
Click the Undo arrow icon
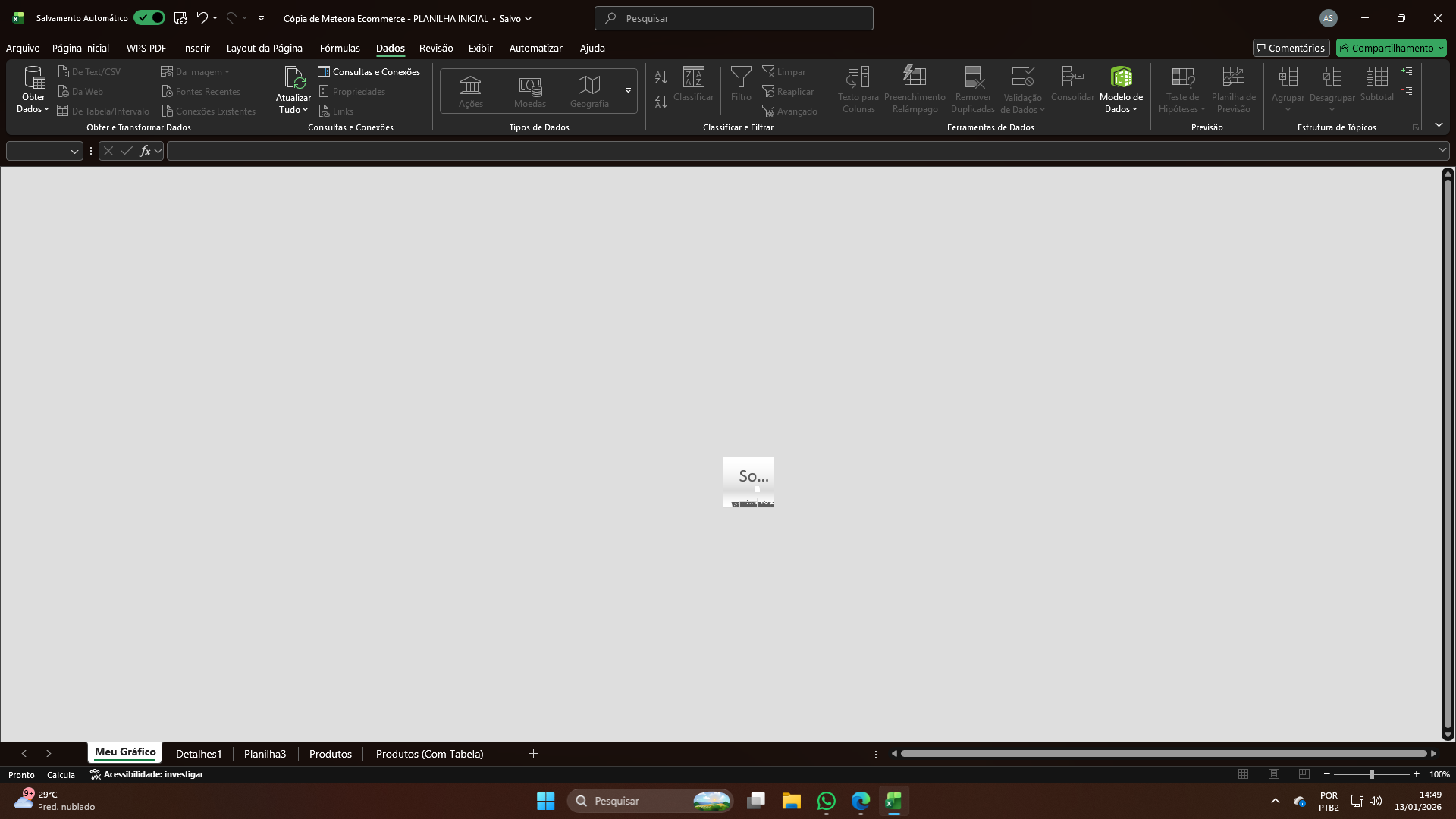pyautogui.click(x=202, y=17)
